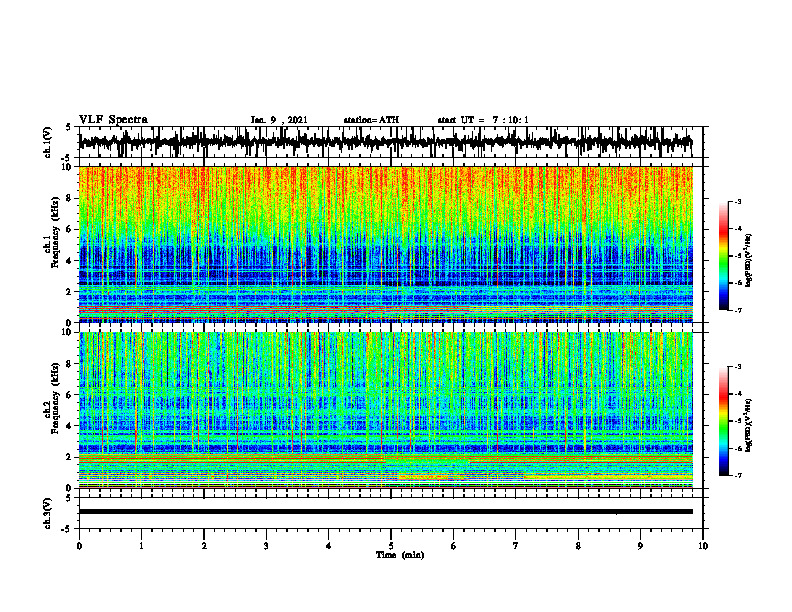
Task: Click ch.1 color bar "-7" label
Action: [x=737, y=310]
